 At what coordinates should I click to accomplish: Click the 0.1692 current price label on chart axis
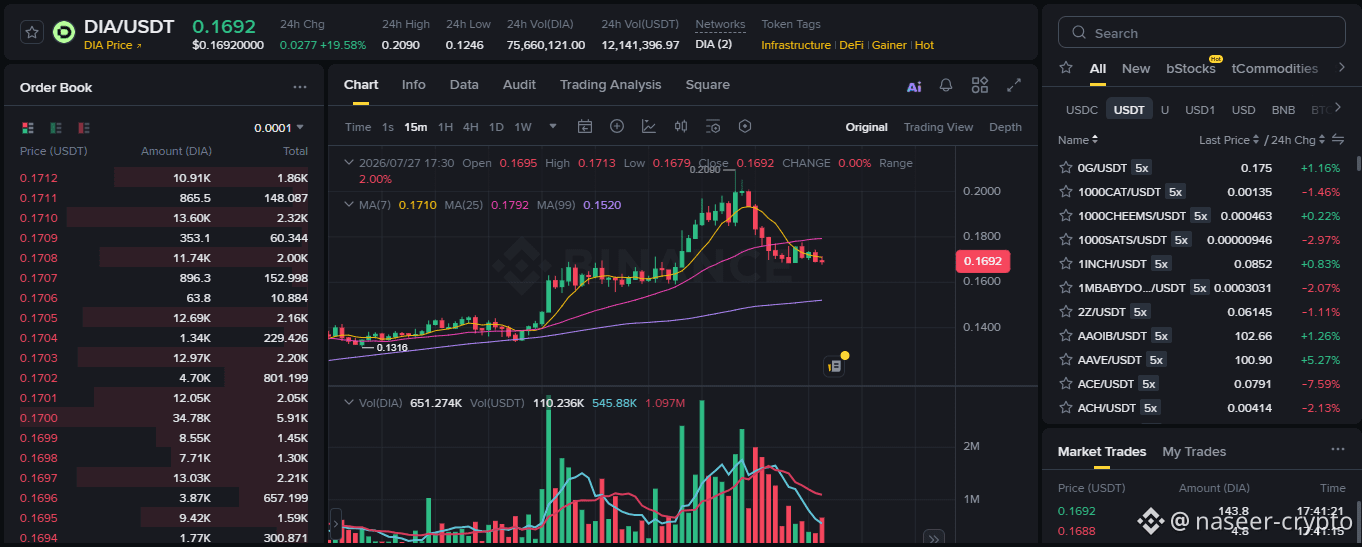point(983,262)
